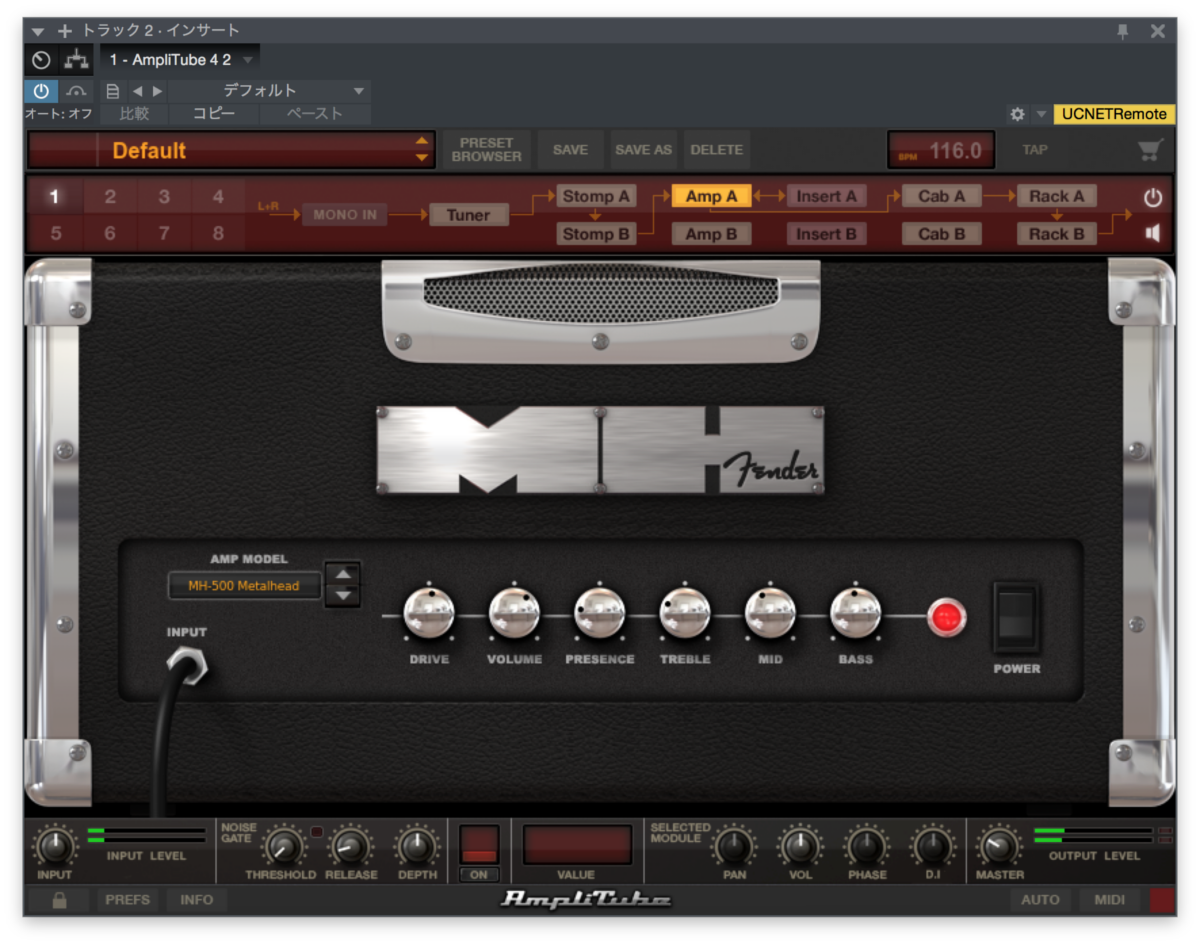
Task: Expand the arrow next to gear icon
Action: (1041, 114)
